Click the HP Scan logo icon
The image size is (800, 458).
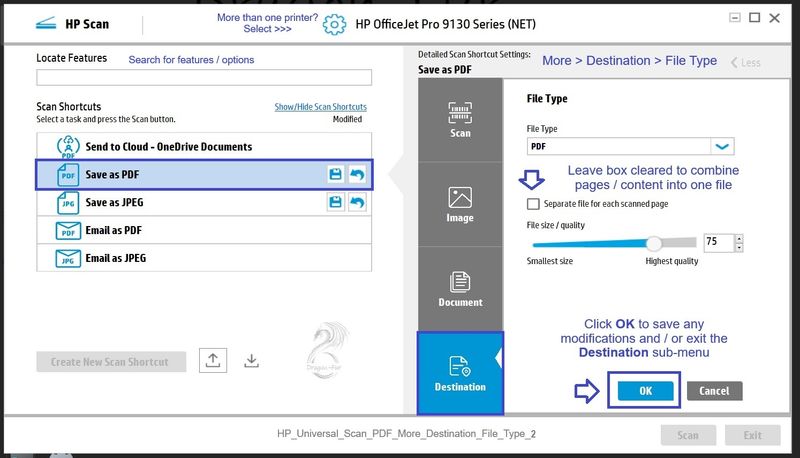[46, 23]
